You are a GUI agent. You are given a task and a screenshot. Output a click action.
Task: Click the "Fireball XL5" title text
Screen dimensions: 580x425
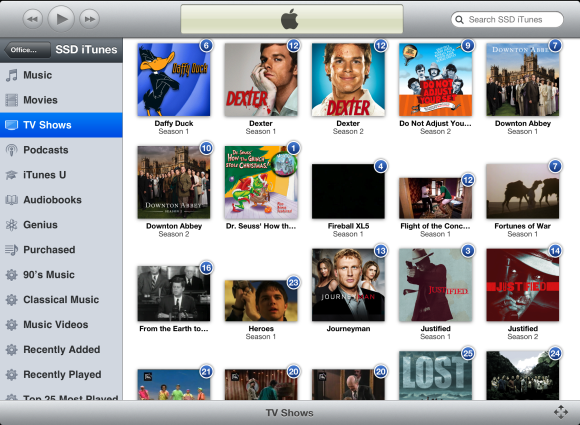pos(348,226)
